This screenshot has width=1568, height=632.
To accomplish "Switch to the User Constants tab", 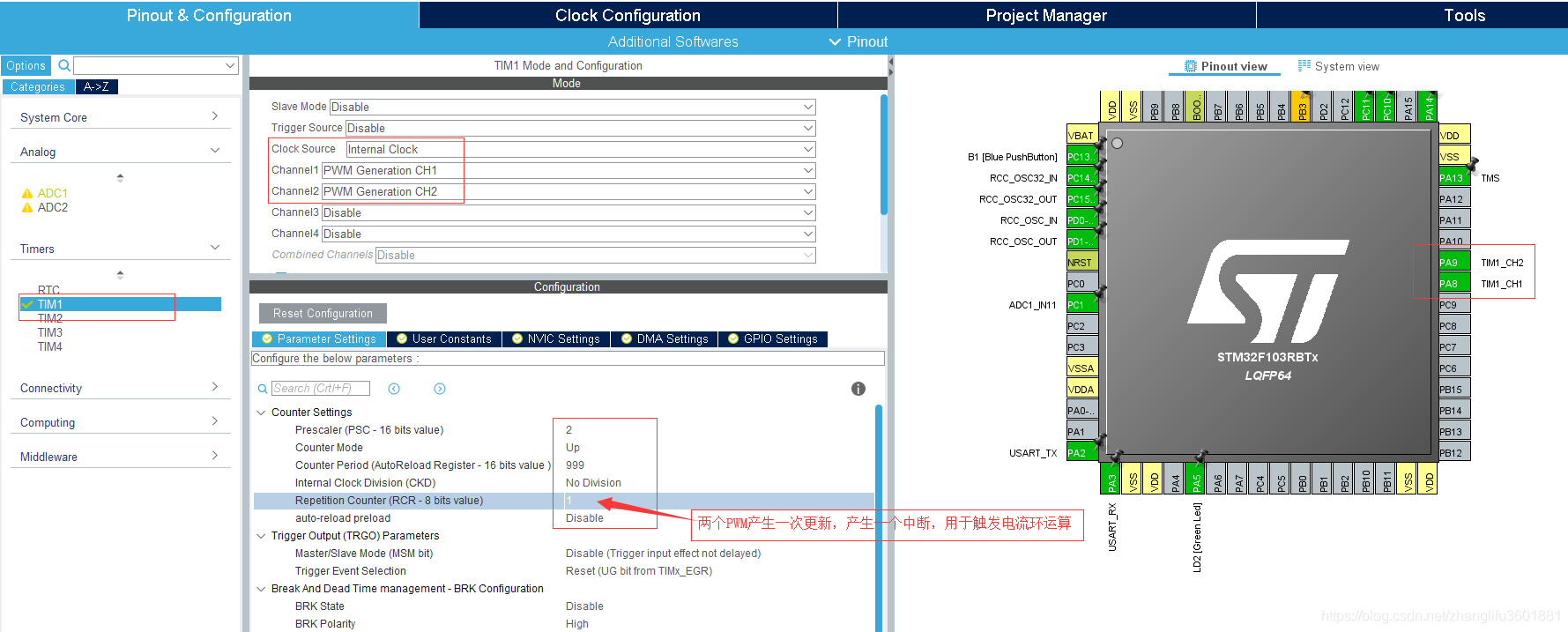I will point(444,339).
